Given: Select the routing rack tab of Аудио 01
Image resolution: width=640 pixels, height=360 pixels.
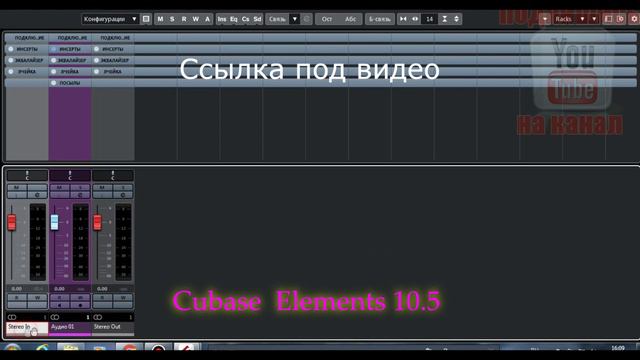Looking at the screenshot, I should click(70, 38).
